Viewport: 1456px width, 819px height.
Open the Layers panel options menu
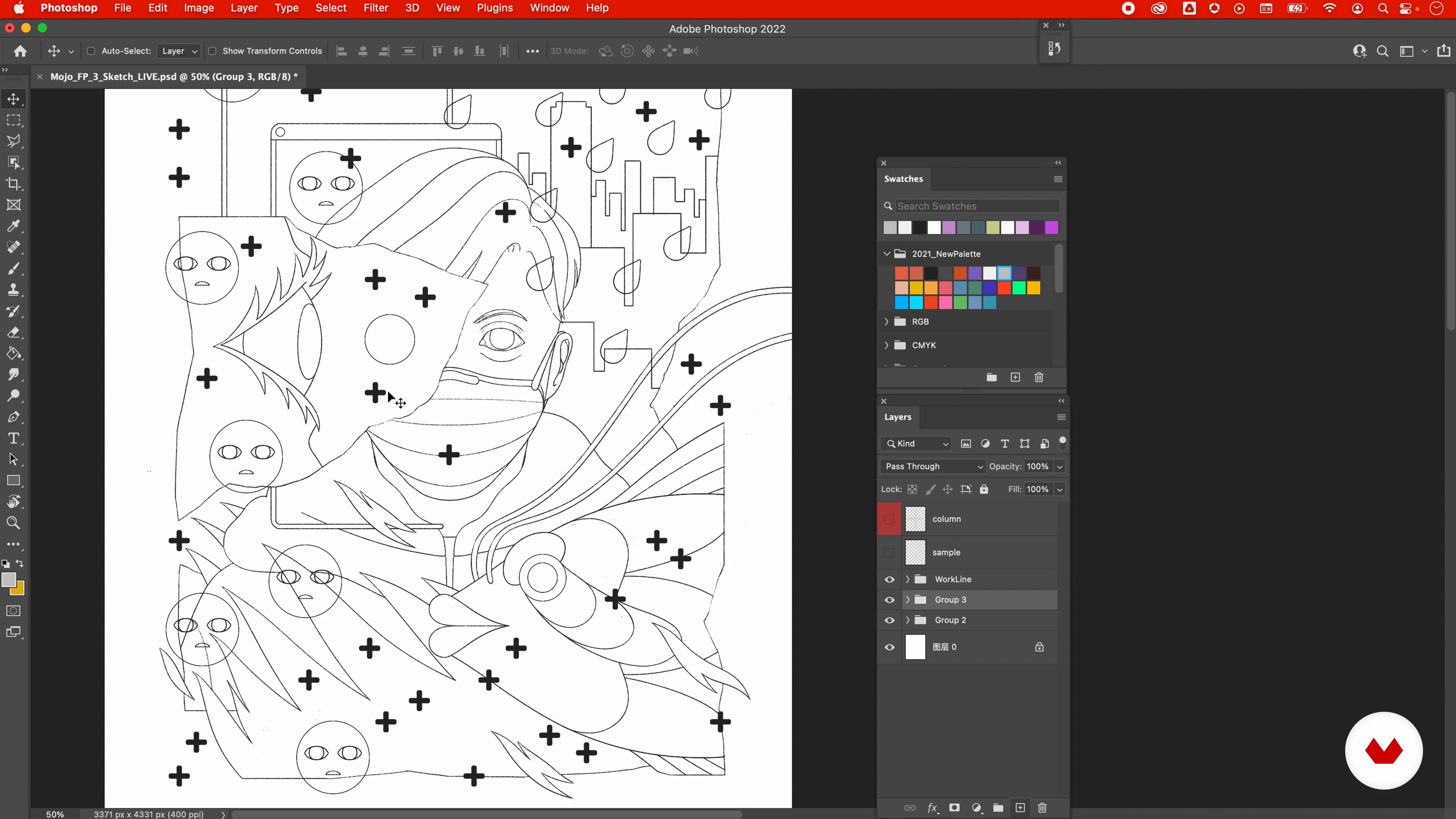pos(1061,417)
